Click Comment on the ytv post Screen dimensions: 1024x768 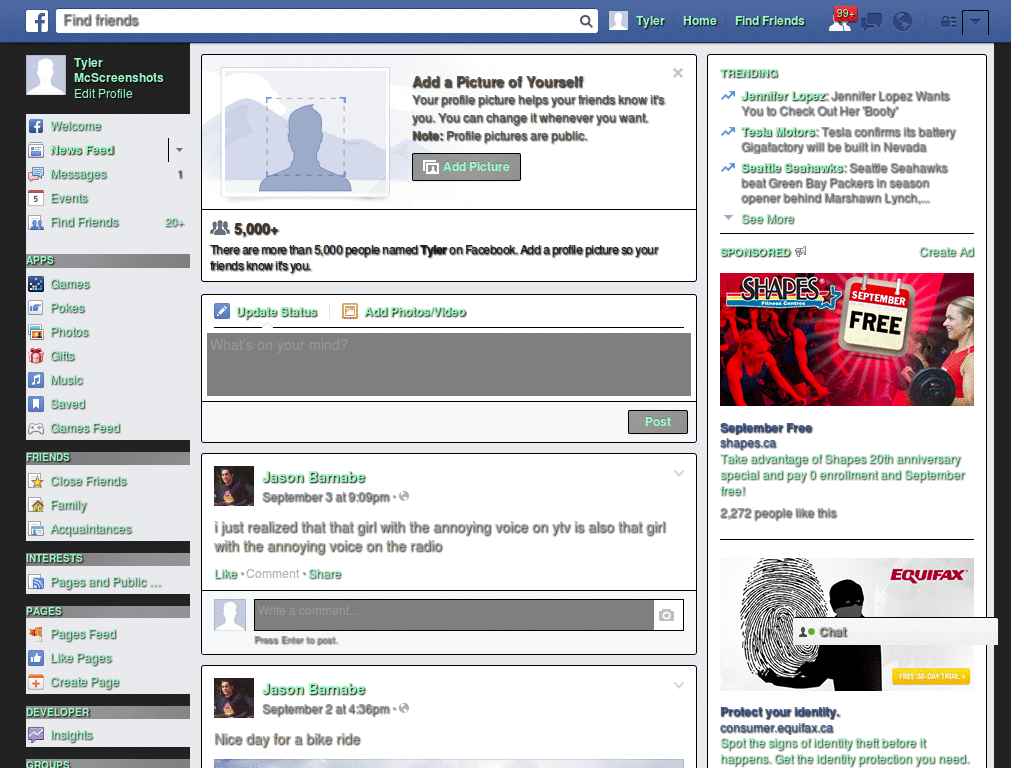point(272,574)
